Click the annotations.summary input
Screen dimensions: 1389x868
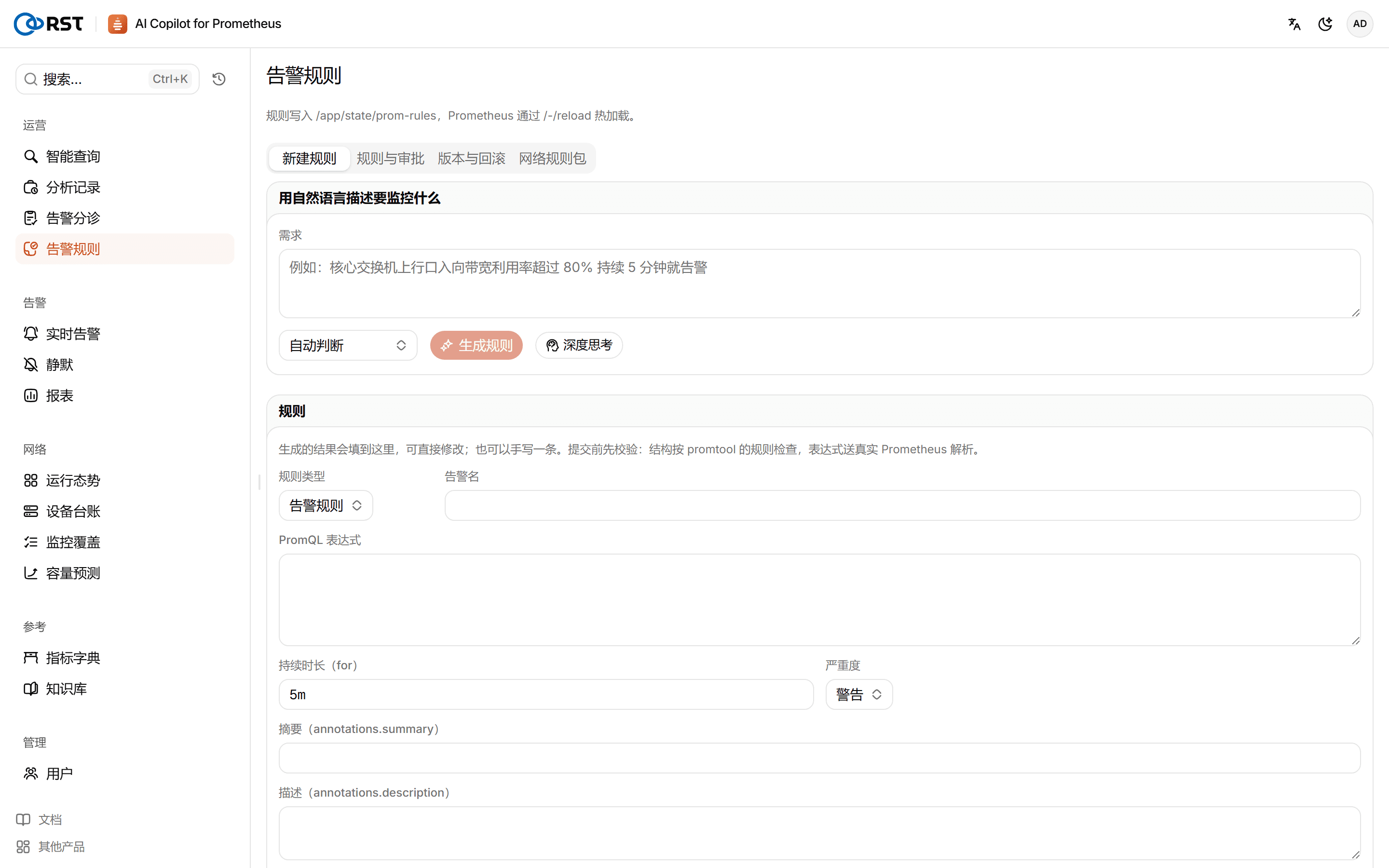point(819,758)
